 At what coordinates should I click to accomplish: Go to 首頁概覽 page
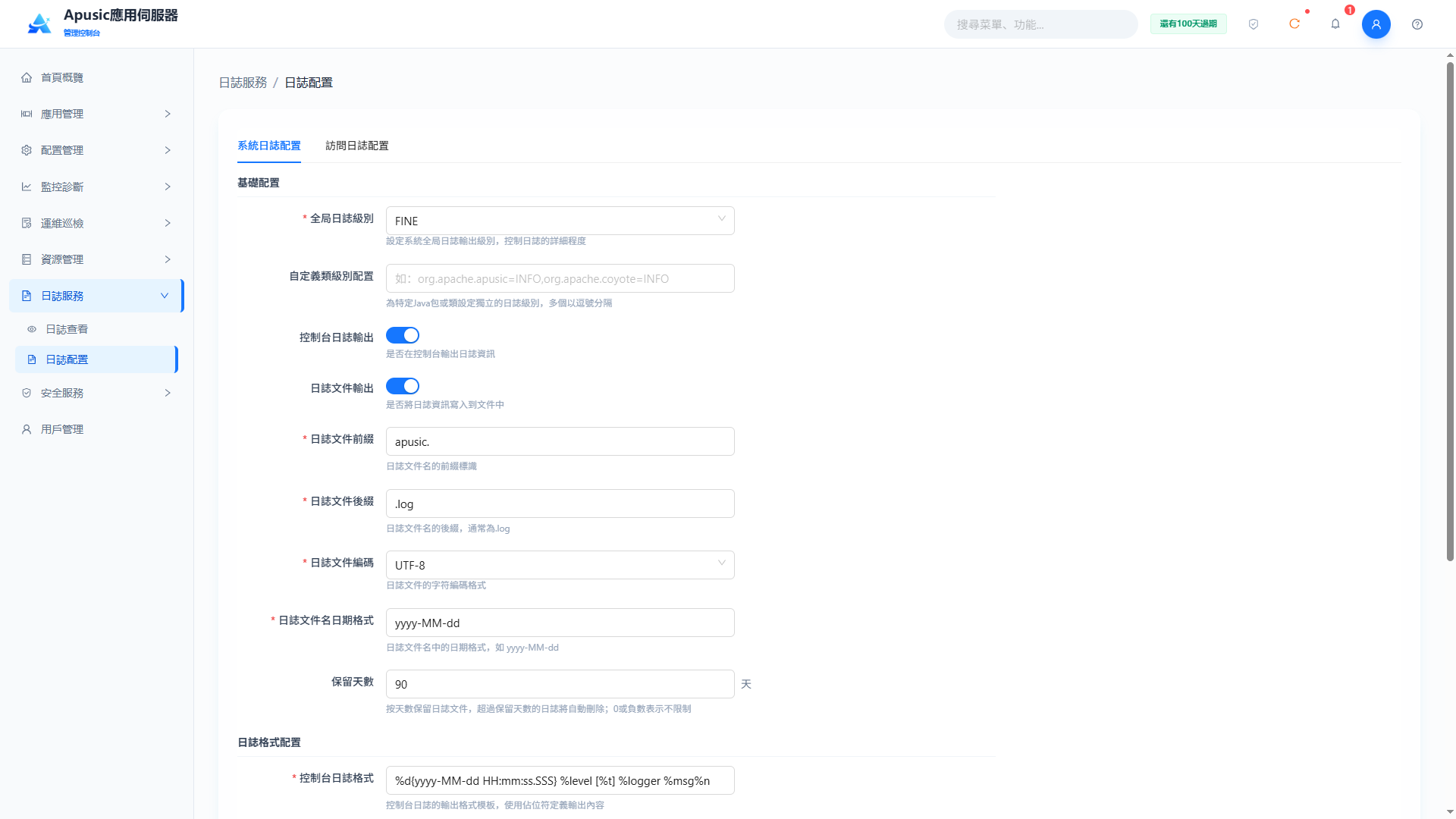[96, 77]
